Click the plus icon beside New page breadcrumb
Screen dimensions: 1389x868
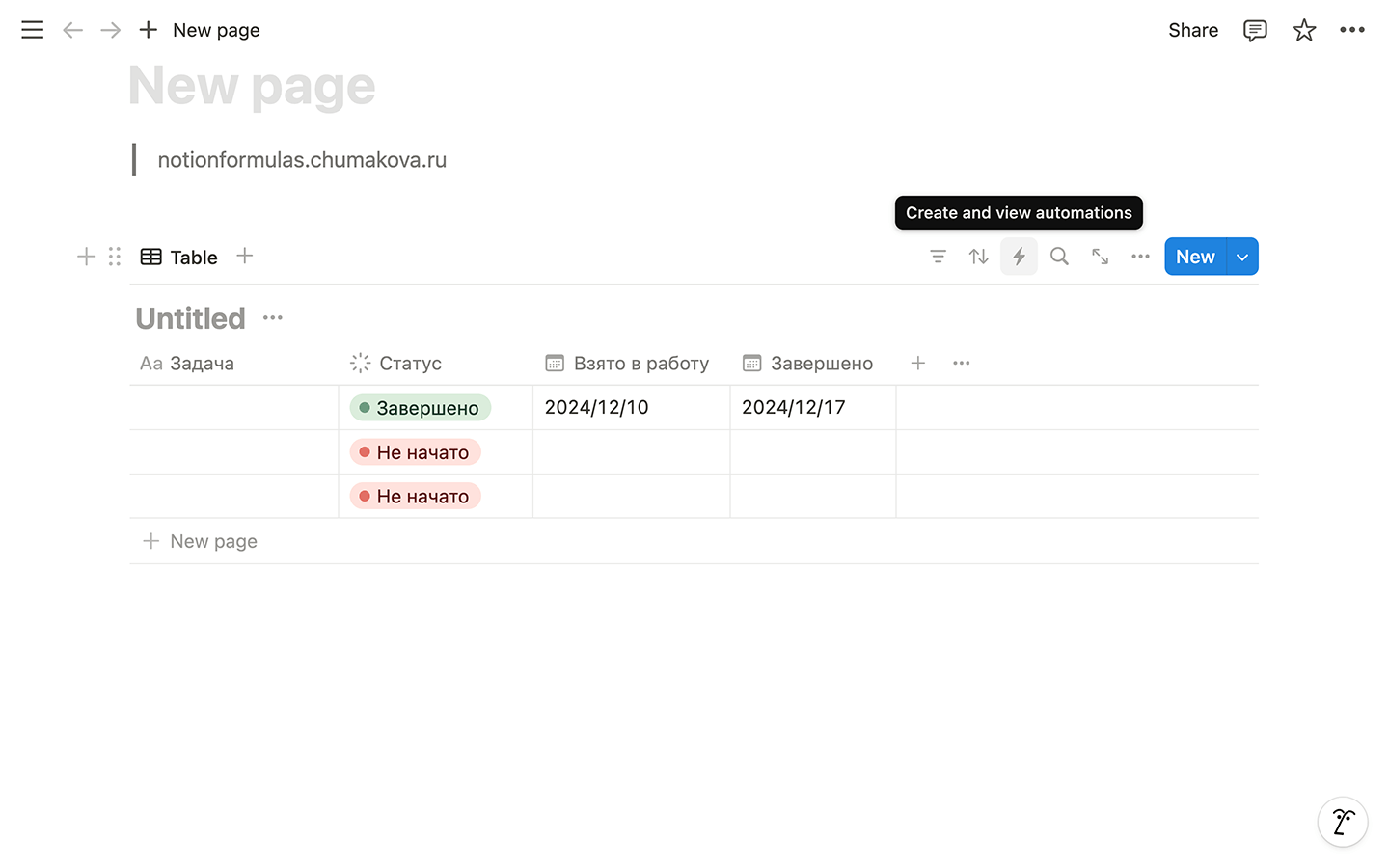[148, 30]
